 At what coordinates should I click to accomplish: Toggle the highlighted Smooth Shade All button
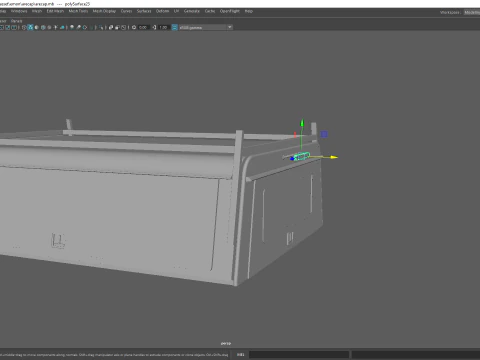pyautogui.click(x=30, y=27)
